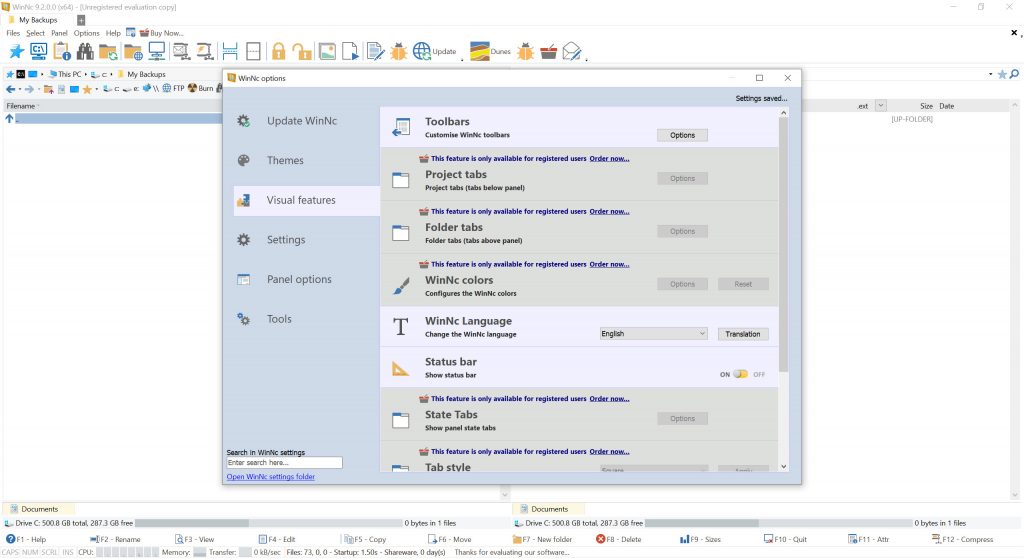Click the bug icon next to Update
The width and height of the screenshot is (1024, 558).
(398, 51)
